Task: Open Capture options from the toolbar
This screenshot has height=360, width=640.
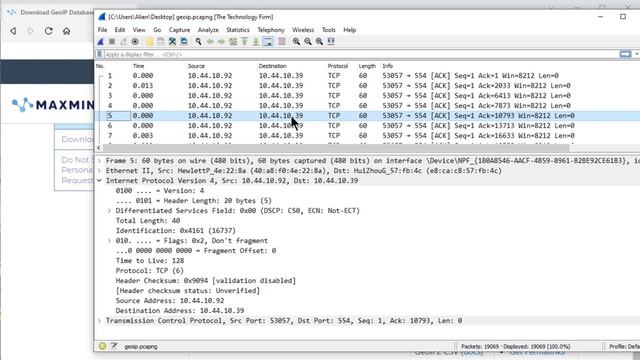Action: click(x=135, y=42)
